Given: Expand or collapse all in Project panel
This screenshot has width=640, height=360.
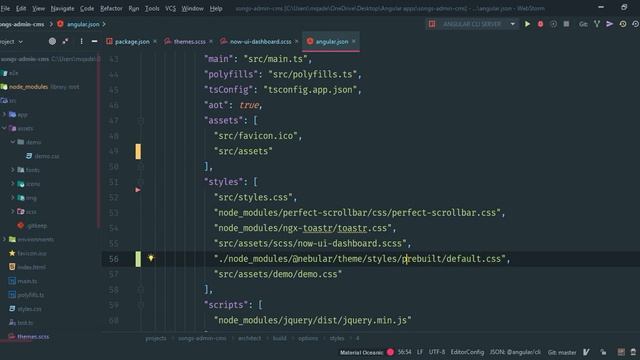Looking at the screenshot, I should pos(65,41).
